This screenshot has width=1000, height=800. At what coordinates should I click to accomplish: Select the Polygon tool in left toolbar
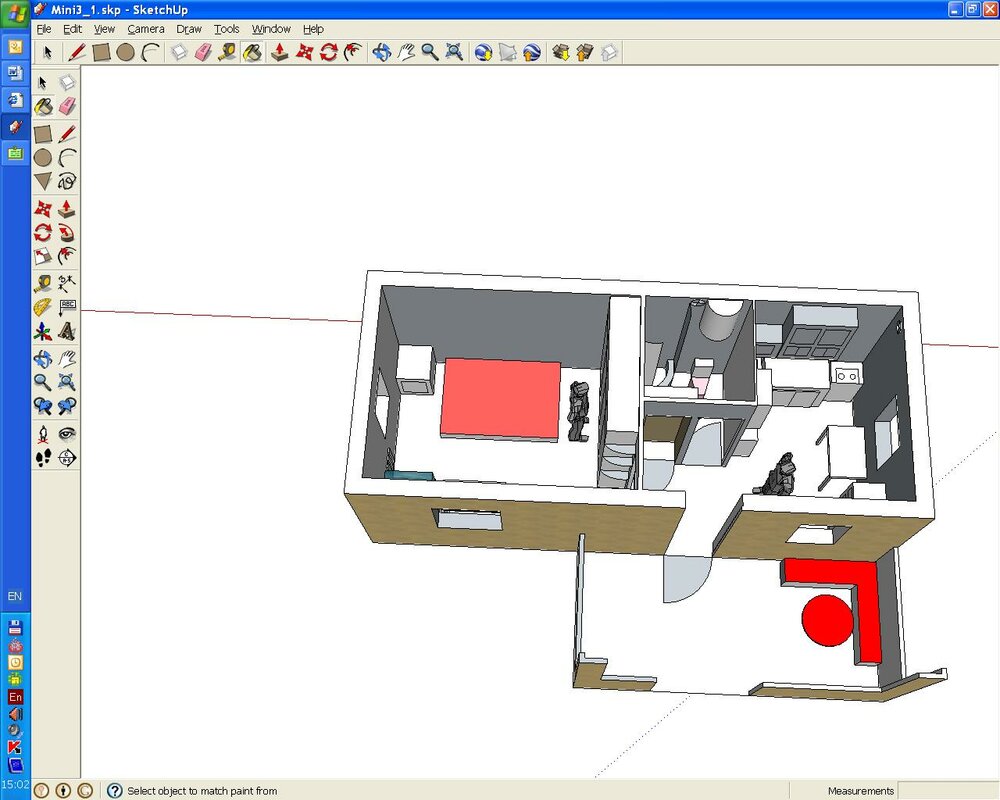[x=43, y=182]
